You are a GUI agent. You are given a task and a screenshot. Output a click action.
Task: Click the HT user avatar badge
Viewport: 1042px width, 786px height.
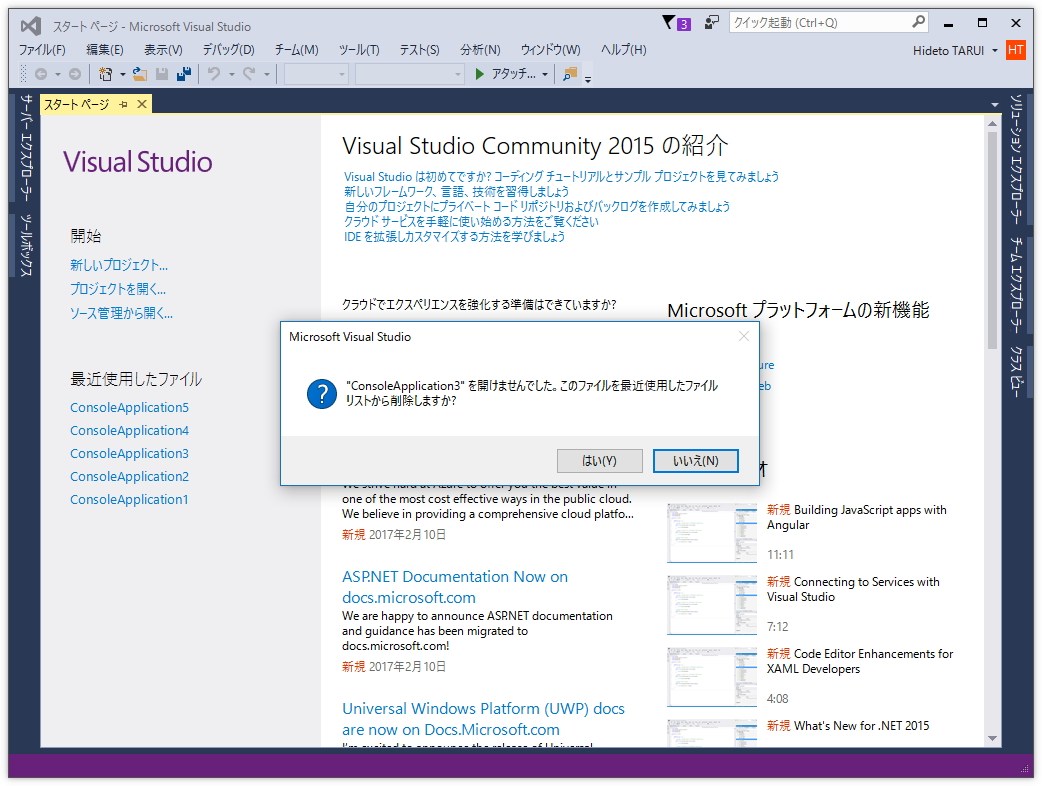(1015, 50)
